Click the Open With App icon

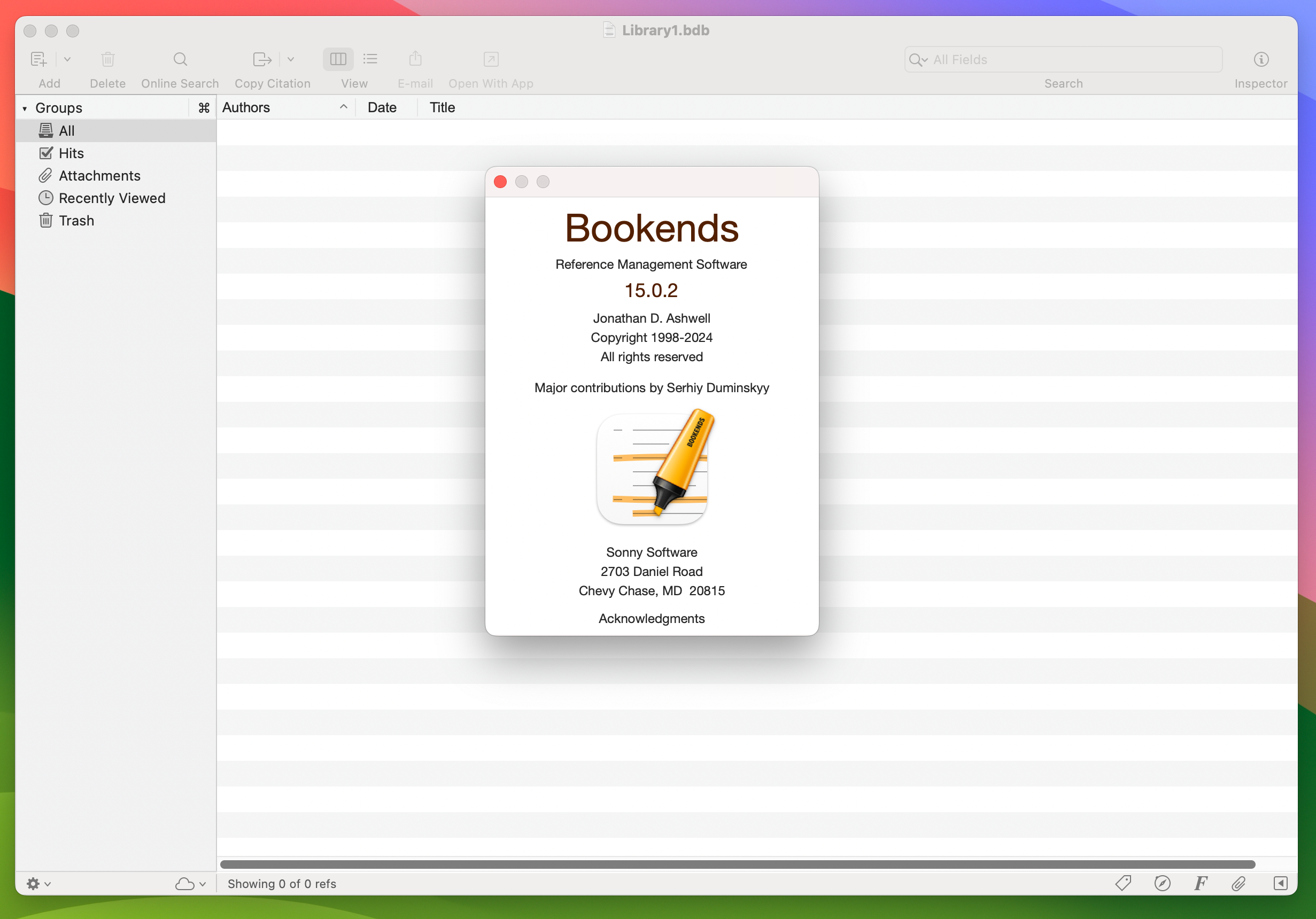(x=491, y=60)
